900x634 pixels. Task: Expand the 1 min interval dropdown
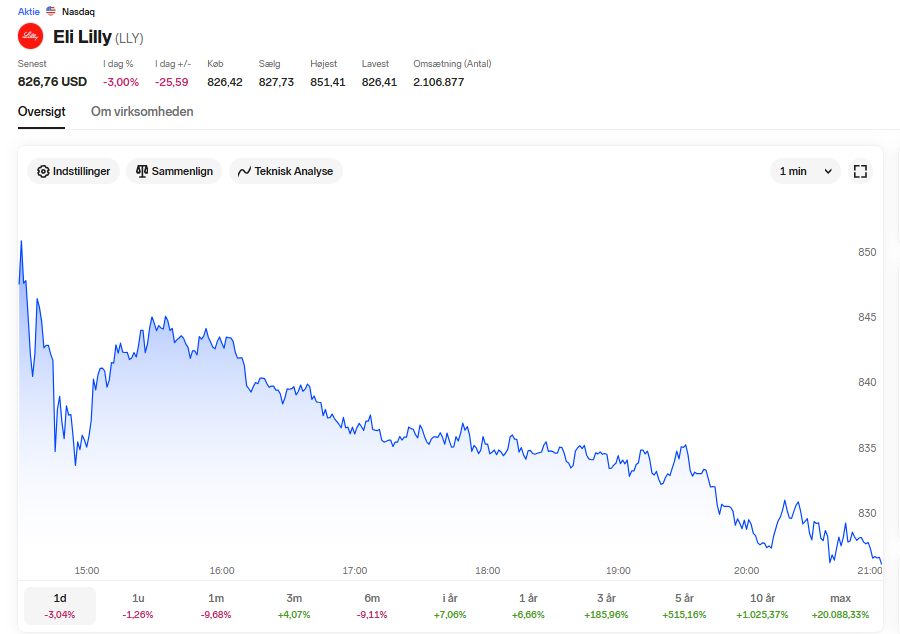[805, 171]
